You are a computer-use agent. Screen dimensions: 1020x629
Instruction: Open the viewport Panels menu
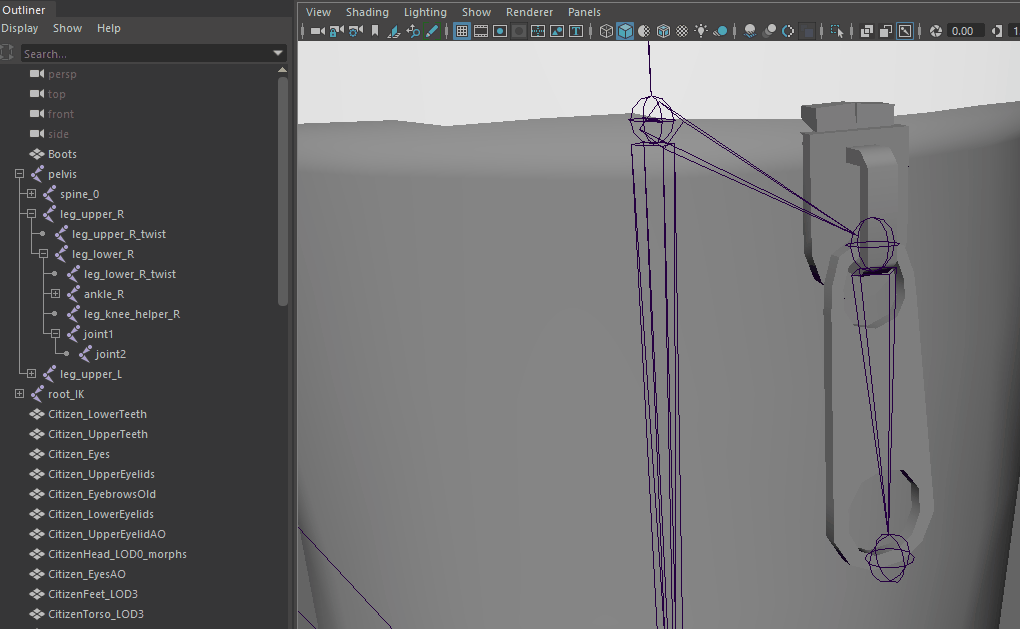tap(584, 12)
